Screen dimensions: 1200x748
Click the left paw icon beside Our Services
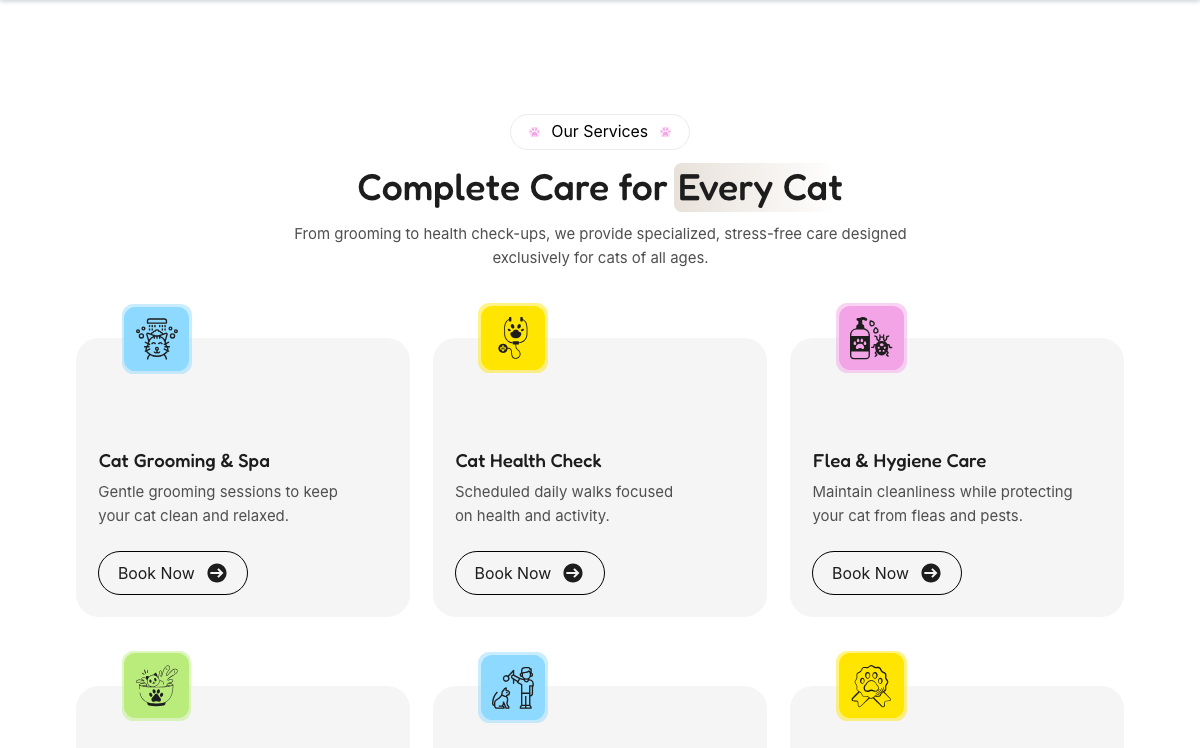(x=535, y=132)
